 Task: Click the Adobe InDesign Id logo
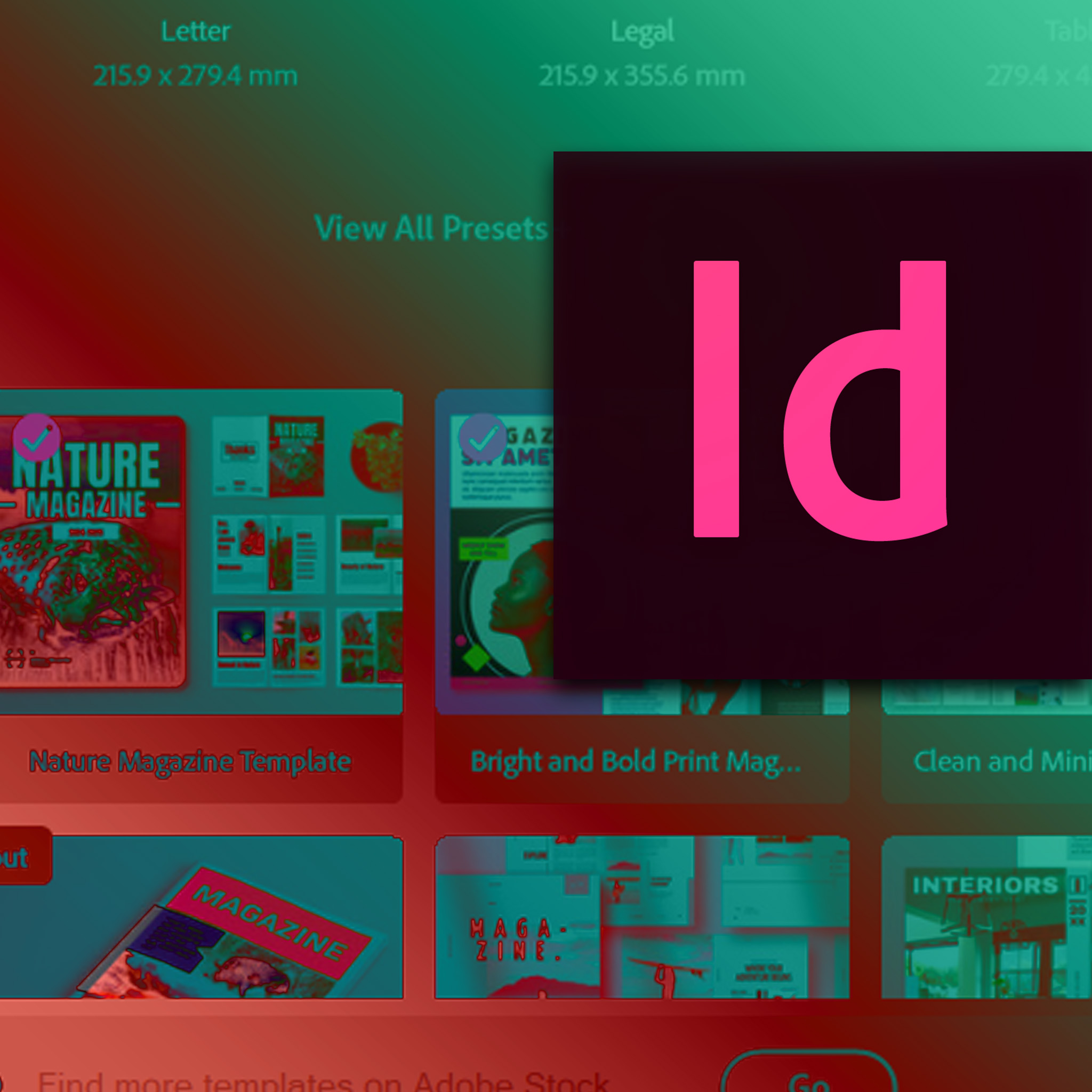(822, 415)
